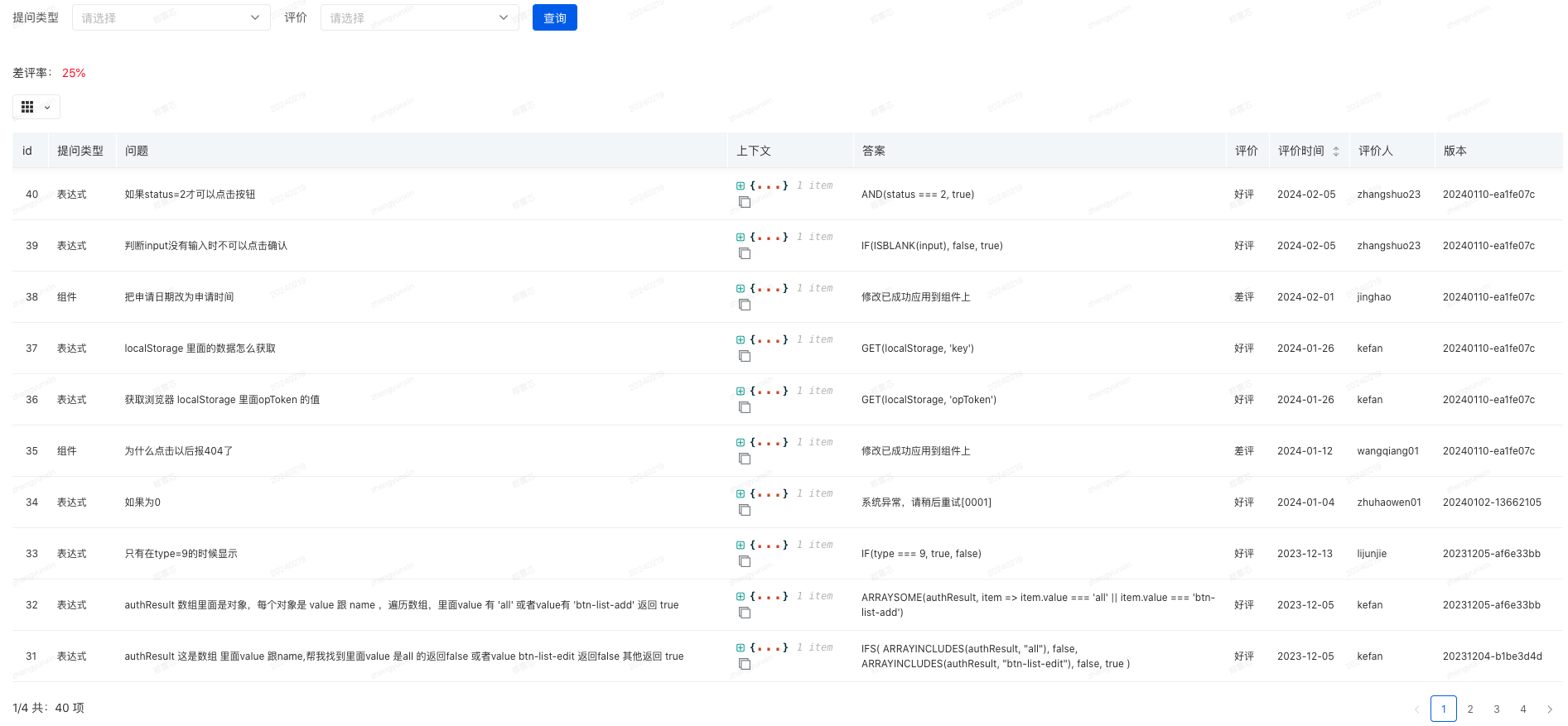Click question 把申请日期改为申请时间
The image size is (1568, 726).
click(179, 297)
